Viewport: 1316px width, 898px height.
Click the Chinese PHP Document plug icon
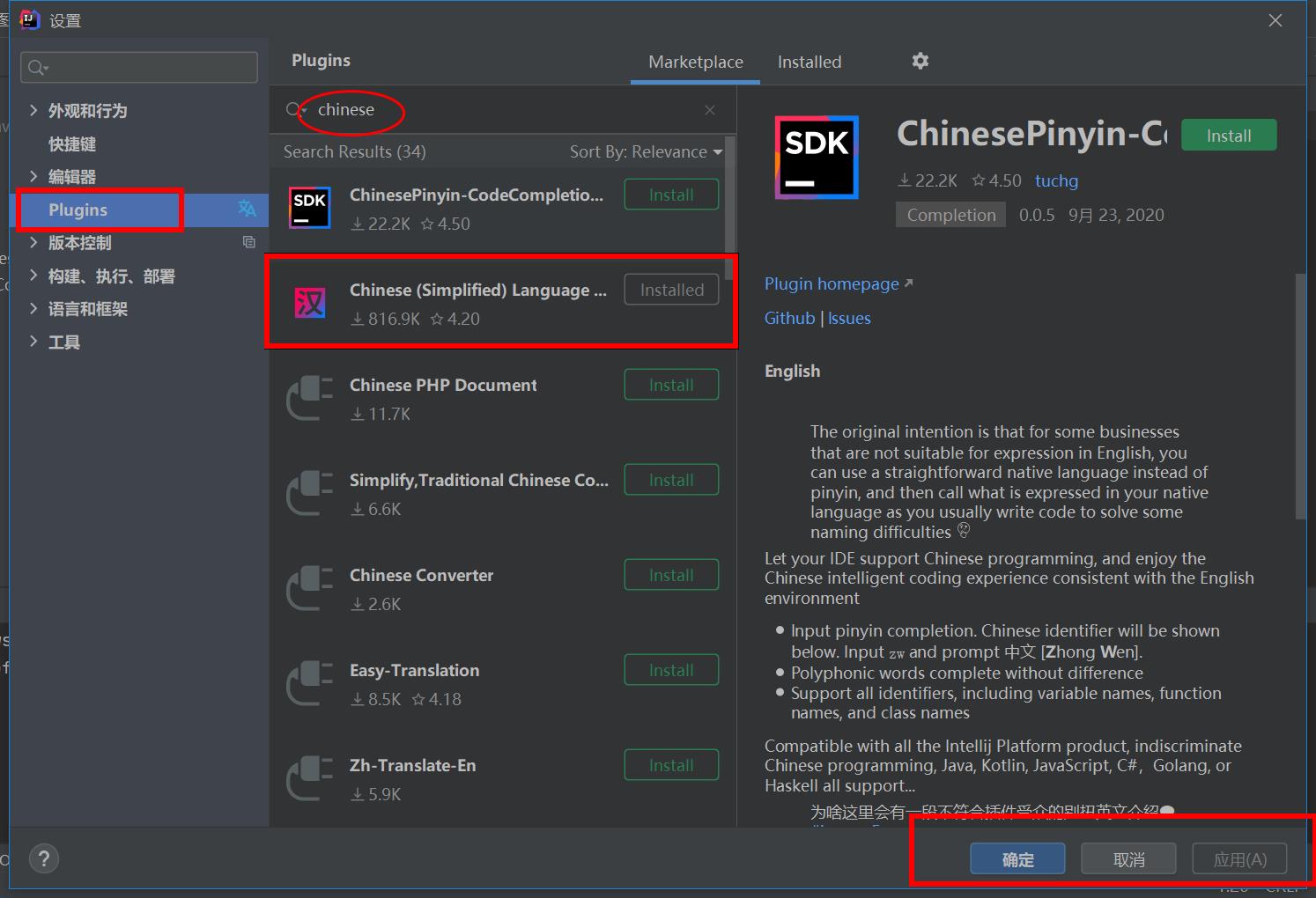coord(310,398)
